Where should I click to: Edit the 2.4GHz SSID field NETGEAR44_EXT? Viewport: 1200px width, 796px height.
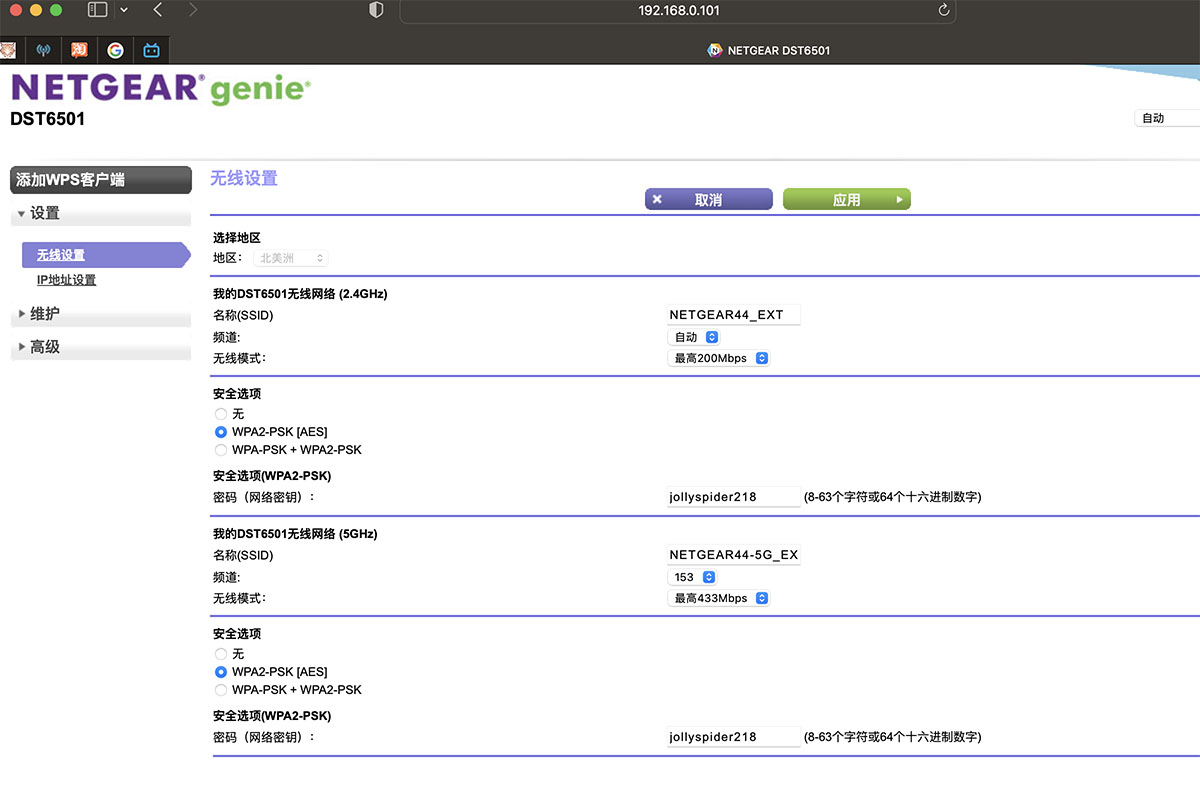733,315
